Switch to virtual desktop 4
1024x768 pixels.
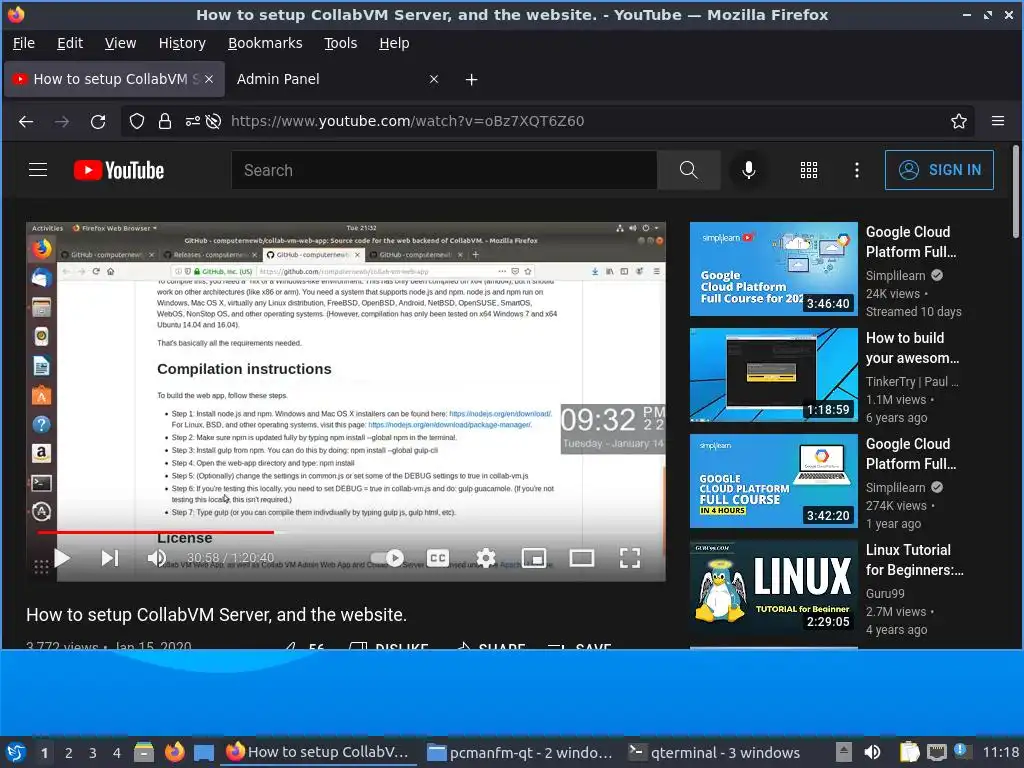click(x=117, y=753)
